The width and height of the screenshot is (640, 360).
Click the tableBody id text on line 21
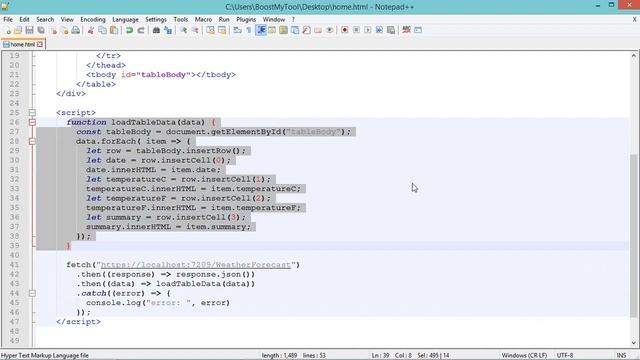[x=163, y=75]
